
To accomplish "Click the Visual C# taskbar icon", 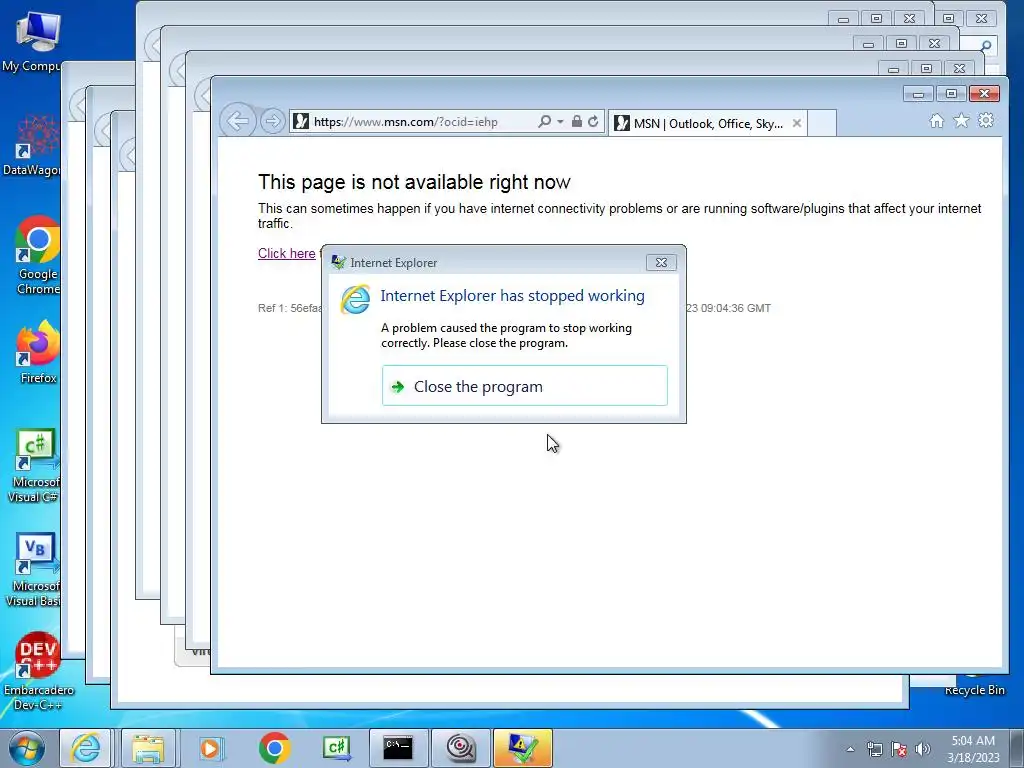I will pos(336,748).
